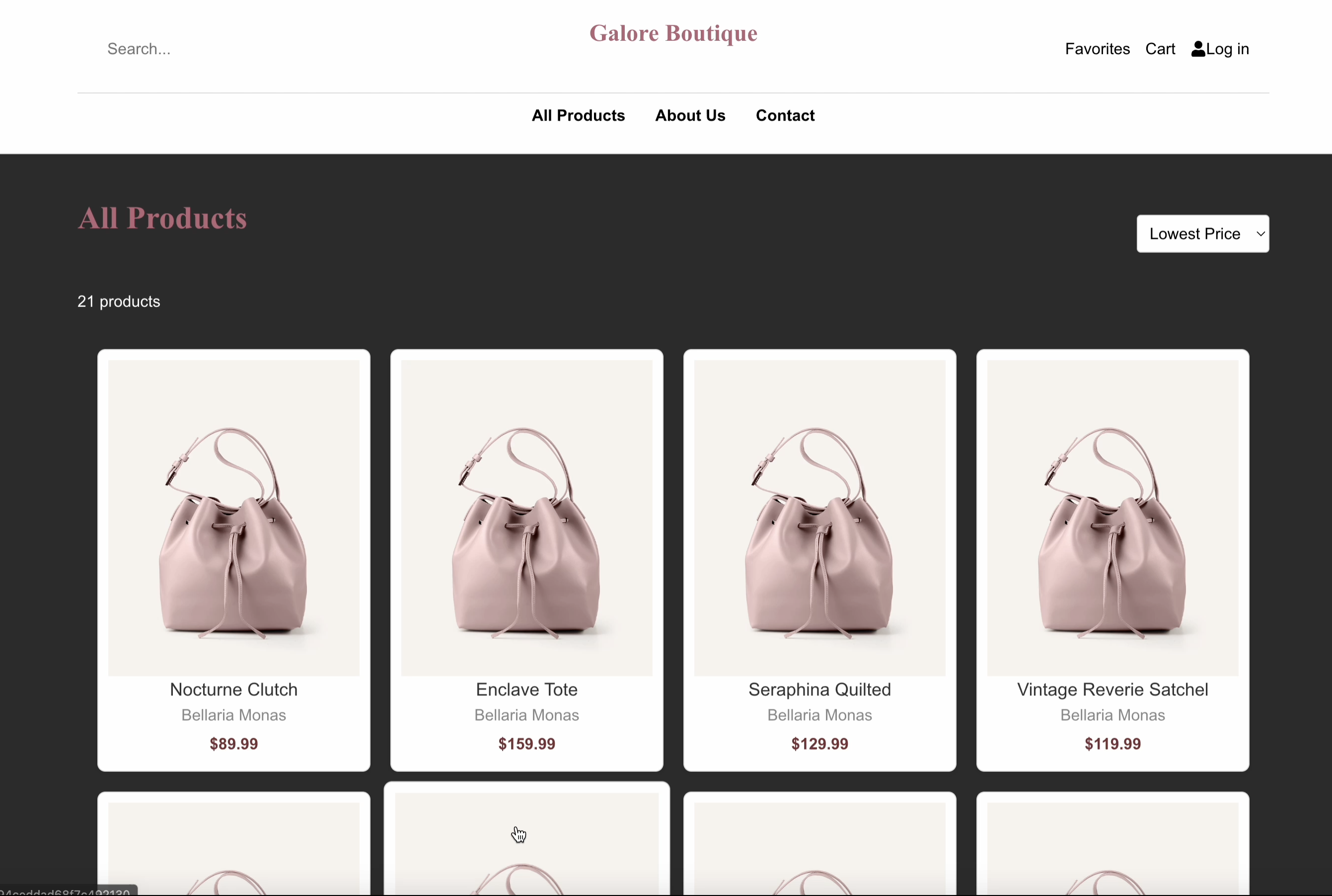Click the All Products page heading
1332x896 pixels.
(162, 218)
